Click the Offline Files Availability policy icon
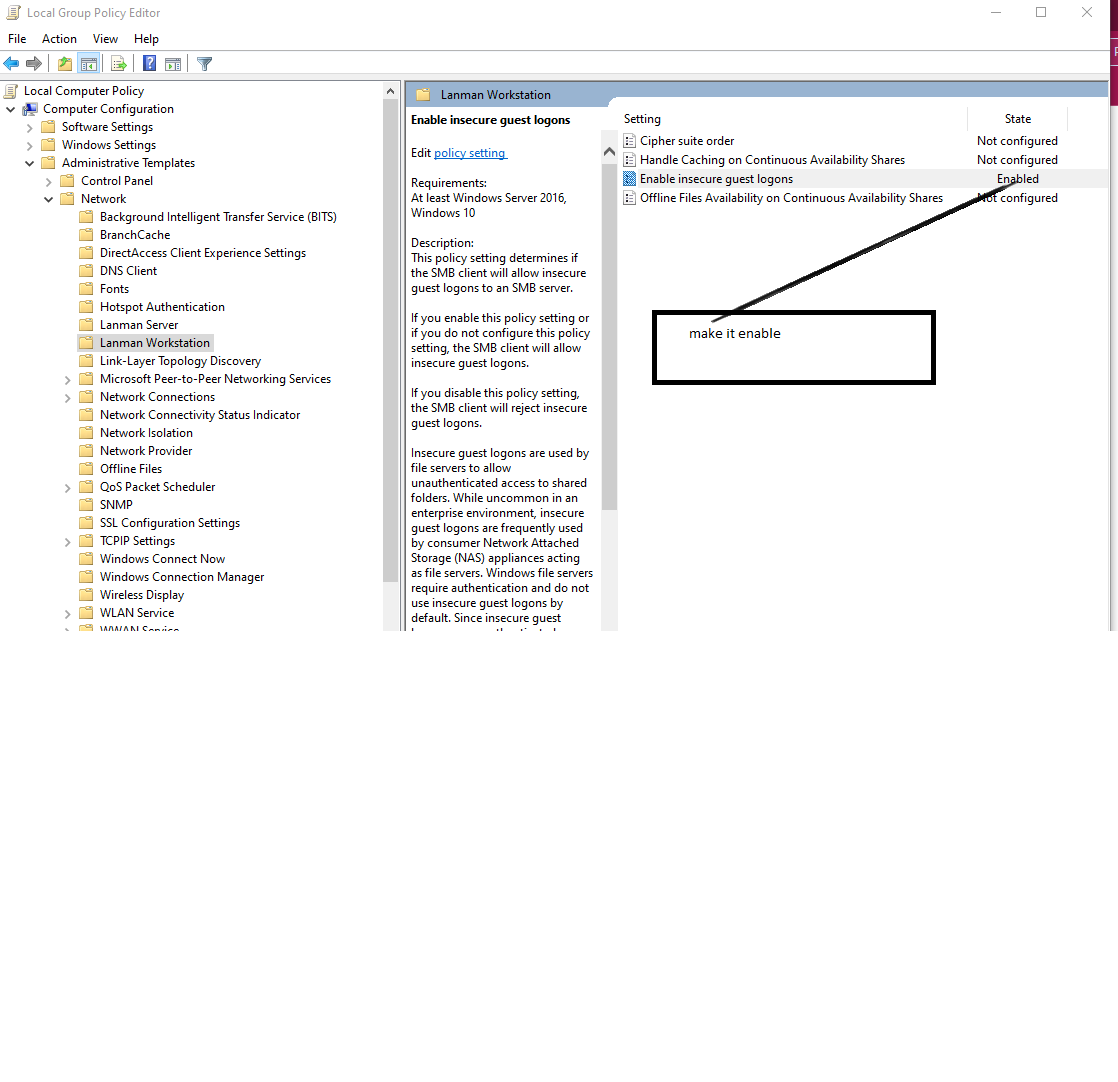 [x=630, y=197]
